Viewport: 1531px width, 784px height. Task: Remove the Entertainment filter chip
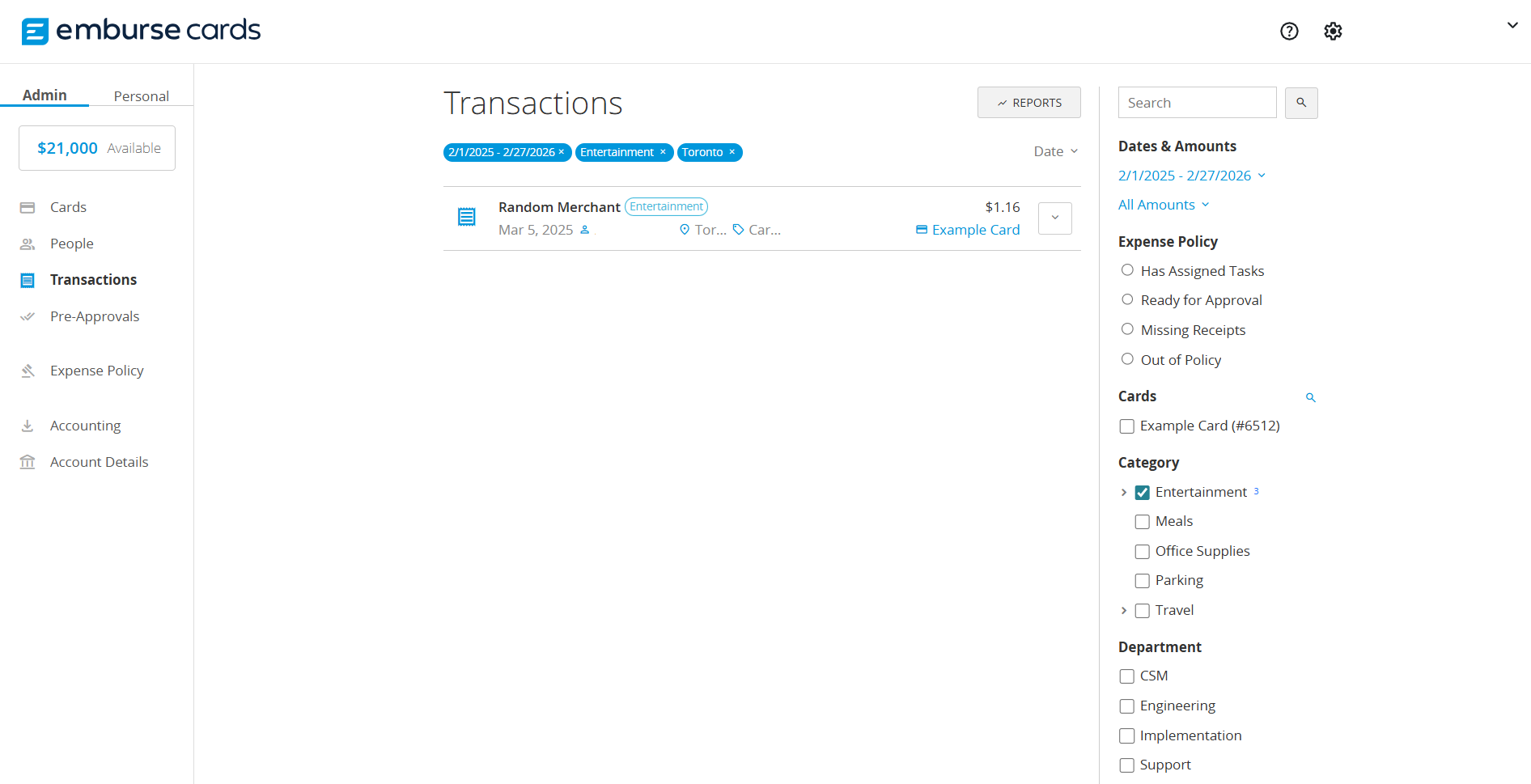click(663, 152)
